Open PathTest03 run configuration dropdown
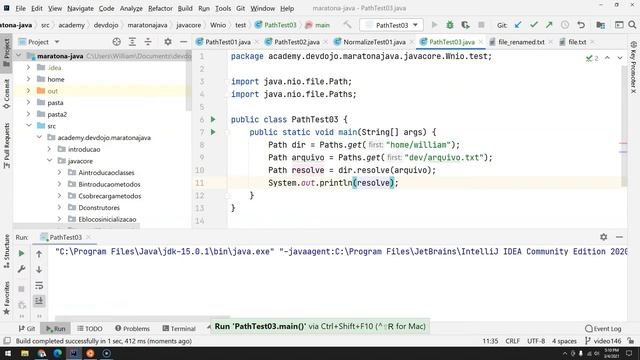Screen dimensions: 640x360 coord(391,25)
